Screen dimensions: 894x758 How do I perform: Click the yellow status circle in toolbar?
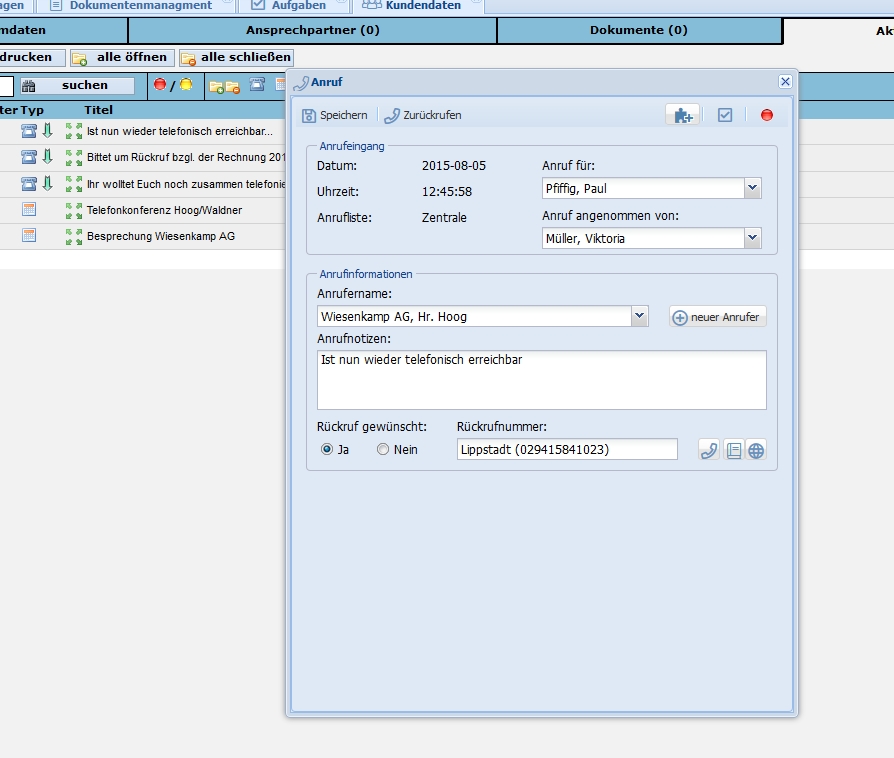click(x=185, y=85)
